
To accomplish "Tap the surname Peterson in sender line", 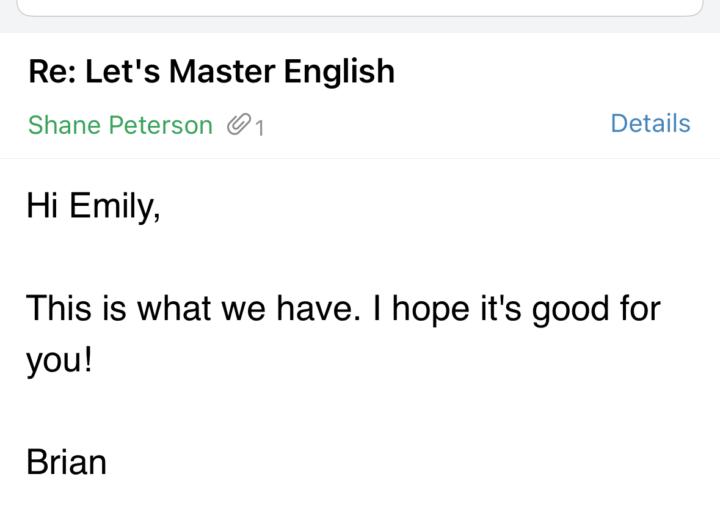I will [161, 125].
